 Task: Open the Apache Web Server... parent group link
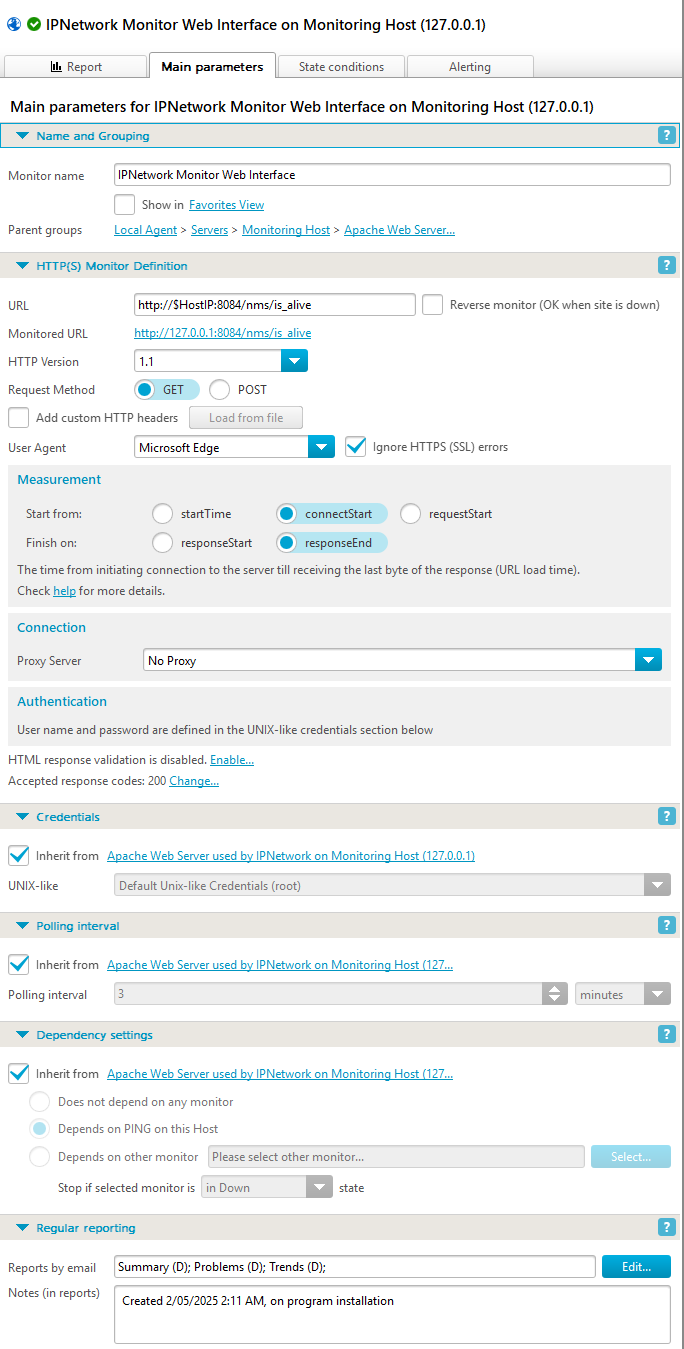(x=400, y=230)
